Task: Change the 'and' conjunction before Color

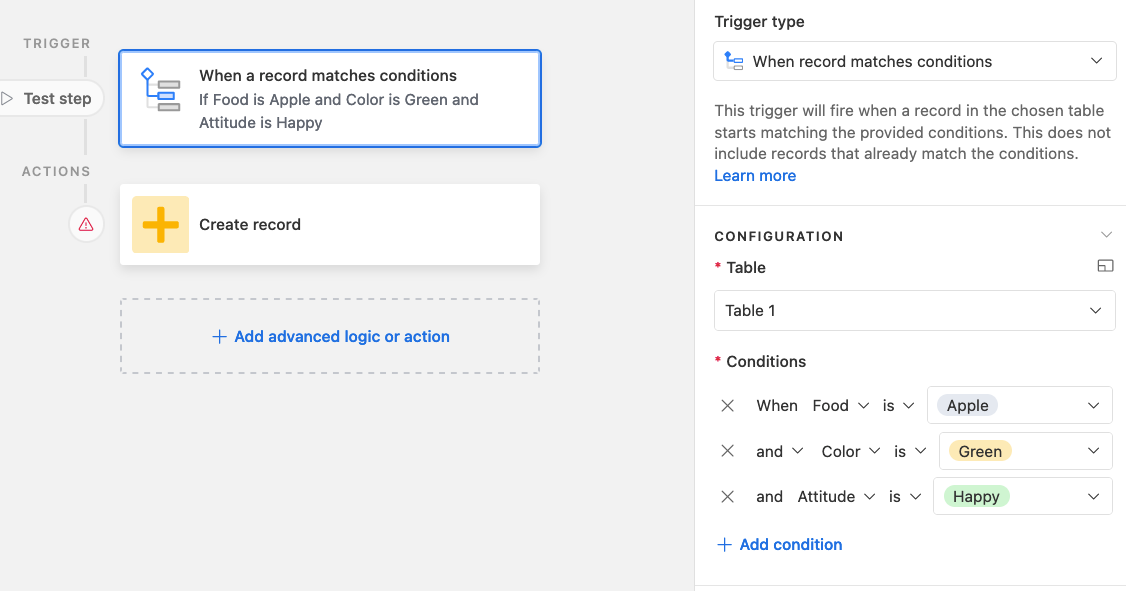Action: click(x=779, y=451)
